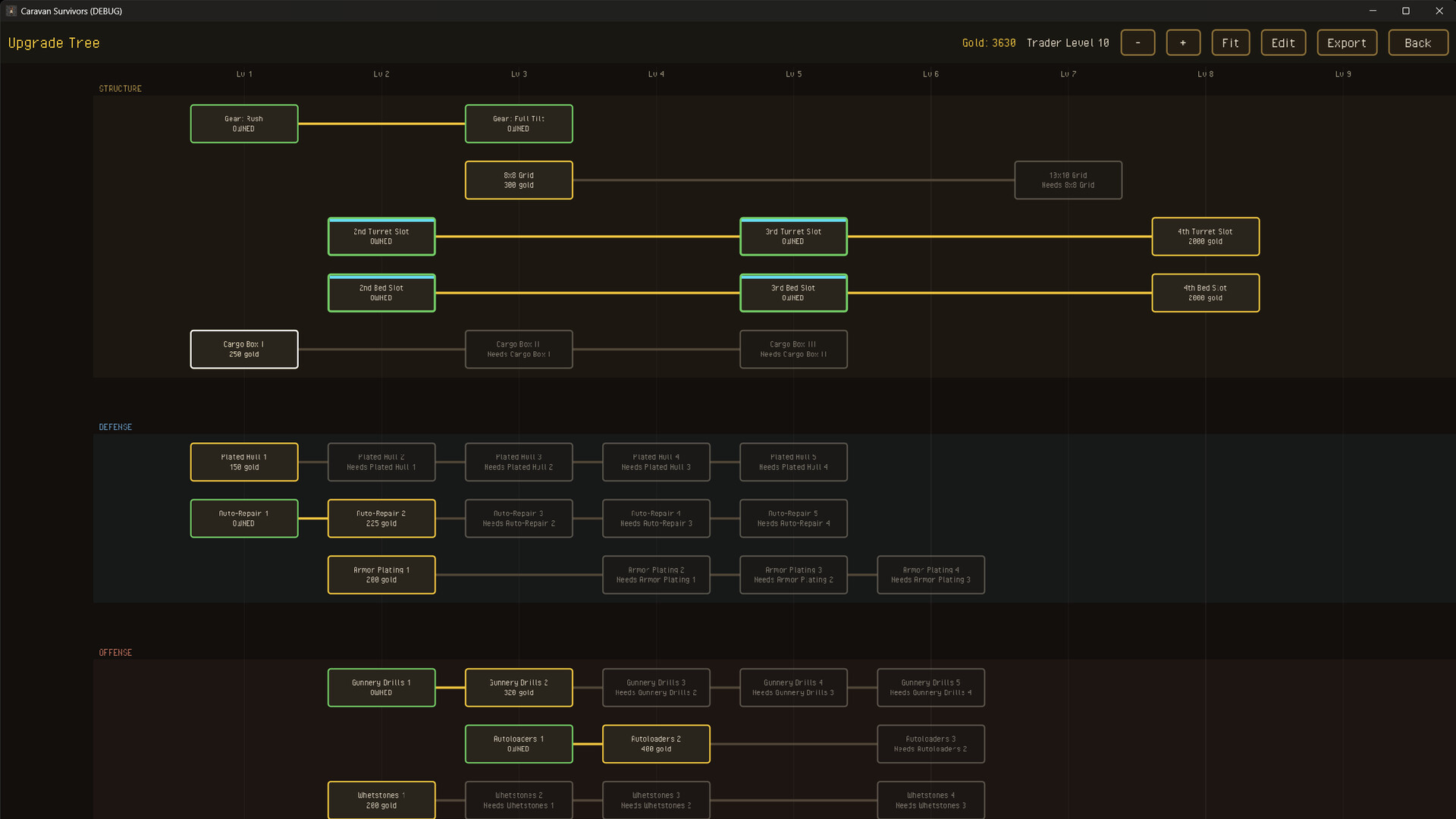The image size is (1456, 819).
Task: Purchase Gunnery Drills 2 upgrade
Action: coord(519,687)
